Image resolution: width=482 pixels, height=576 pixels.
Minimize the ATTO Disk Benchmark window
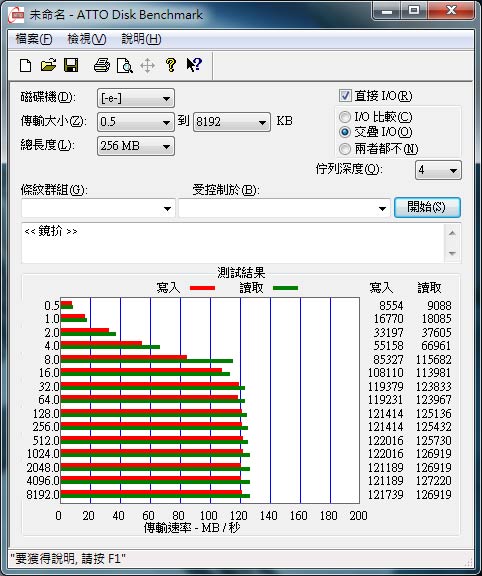click(x=387, y=11)
